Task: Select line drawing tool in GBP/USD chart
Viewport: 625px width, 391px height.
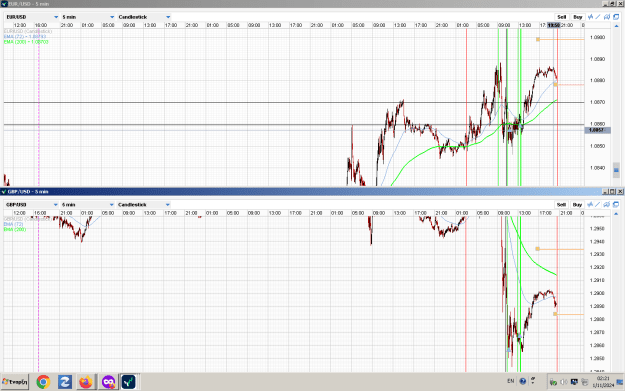Action: [x=598, y=204]
